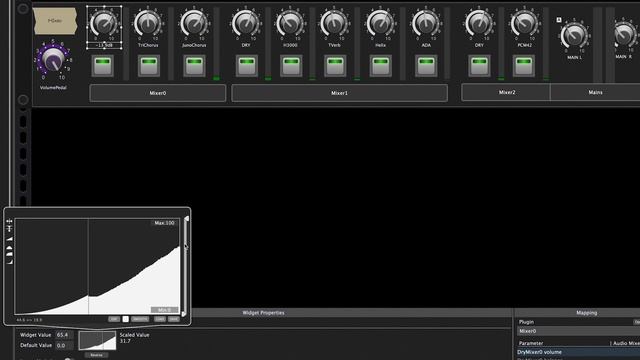Toggle the green button under Helix

tap(381, 65)
